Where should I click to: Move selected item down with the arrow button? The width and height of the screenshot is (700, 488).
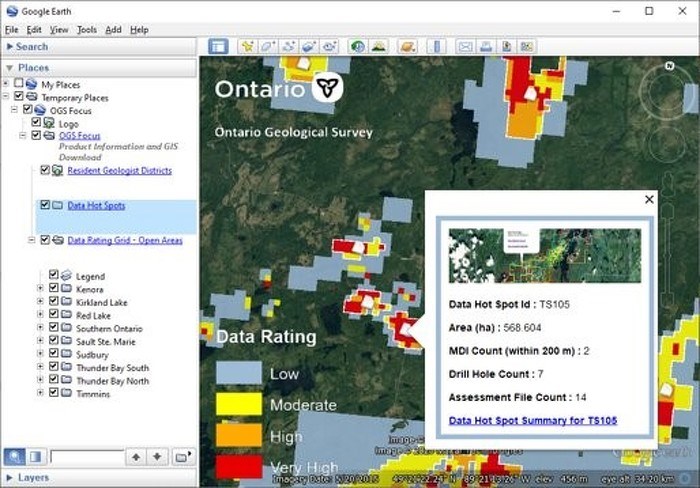pyautogui.click(x=157, y=457)
